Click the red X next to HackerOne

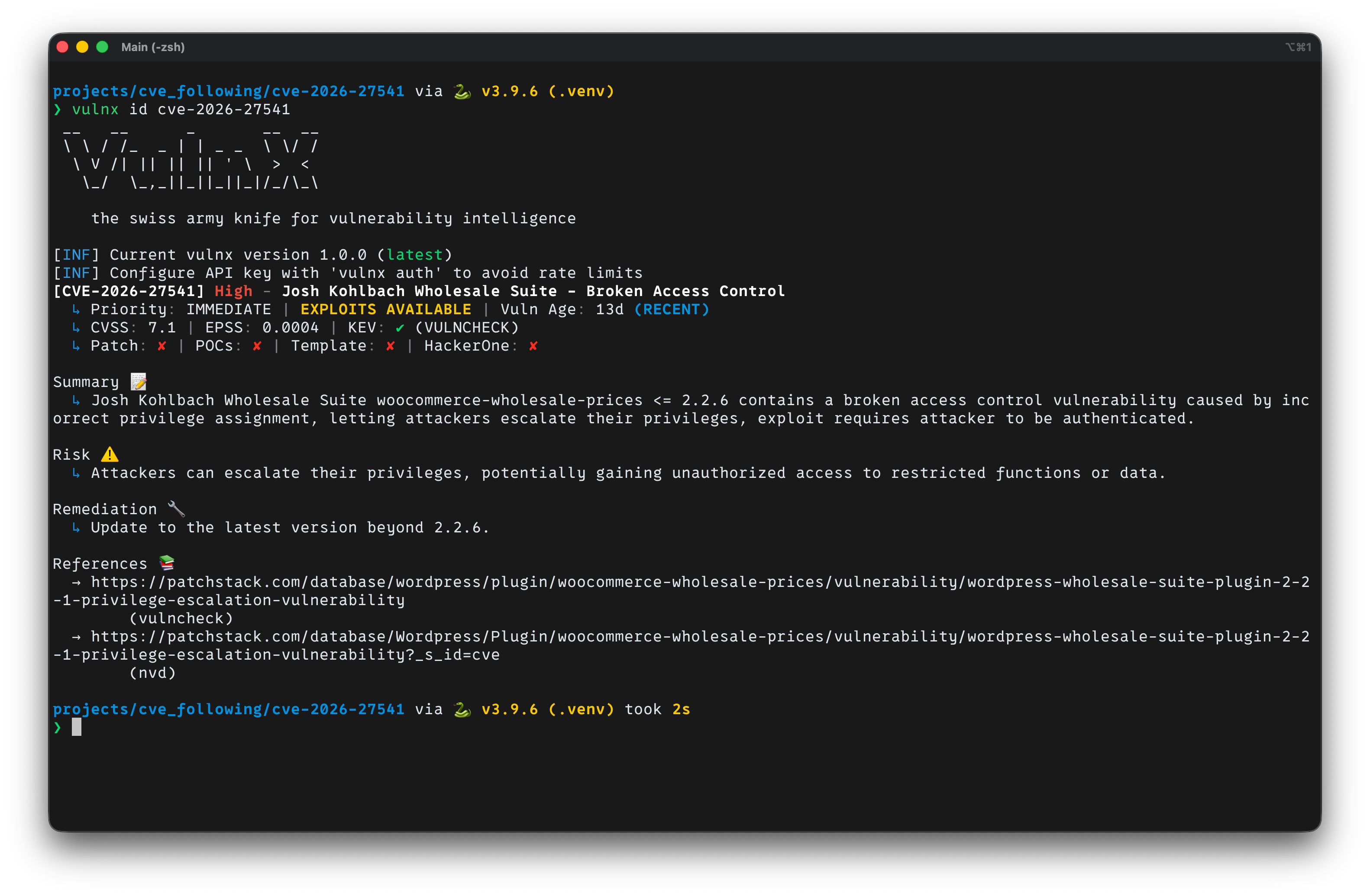533,346
